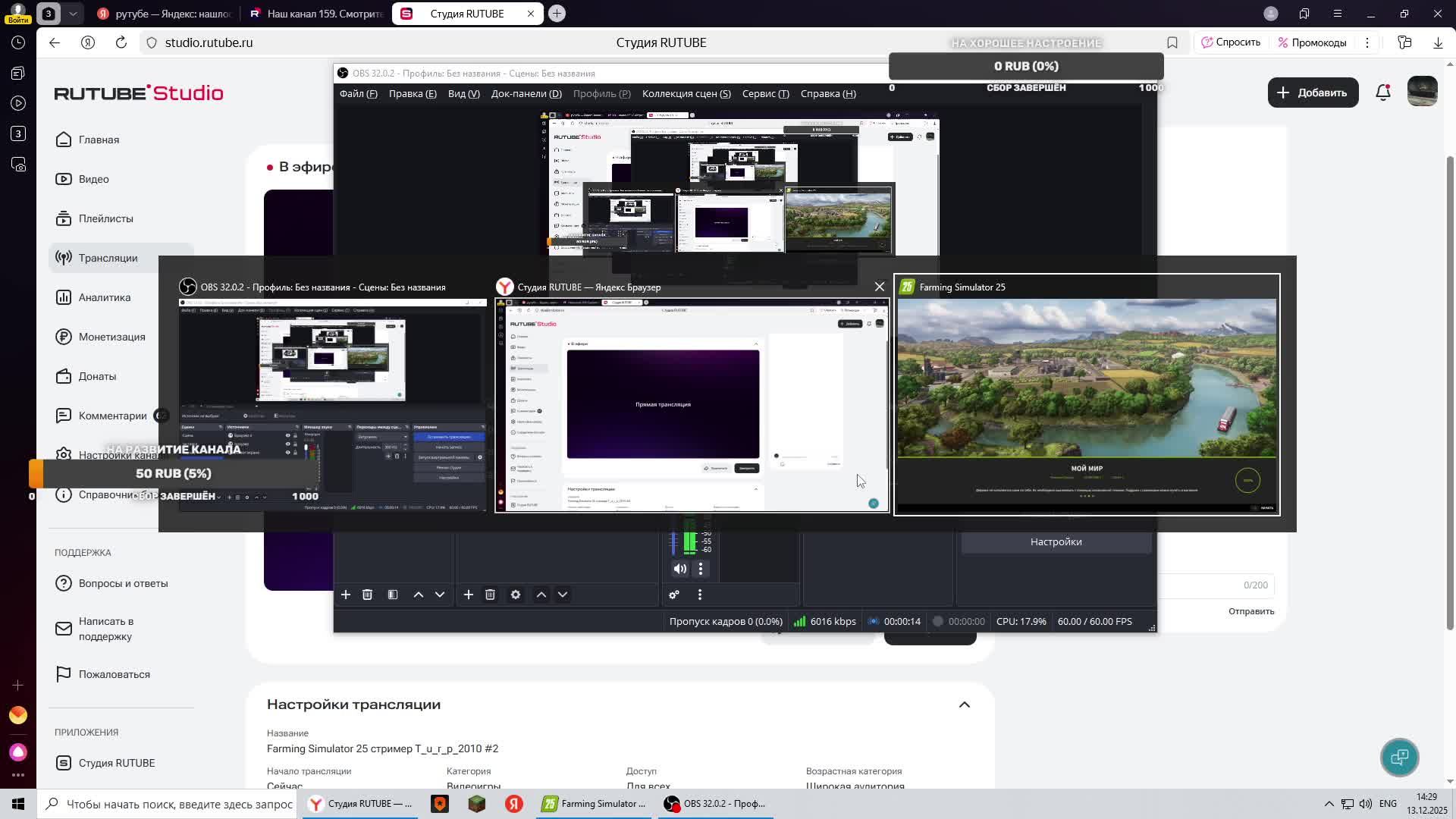This screenshot has height=819, width=1456.
Task: Click the Добавить button
Action: pos(1313,93)
